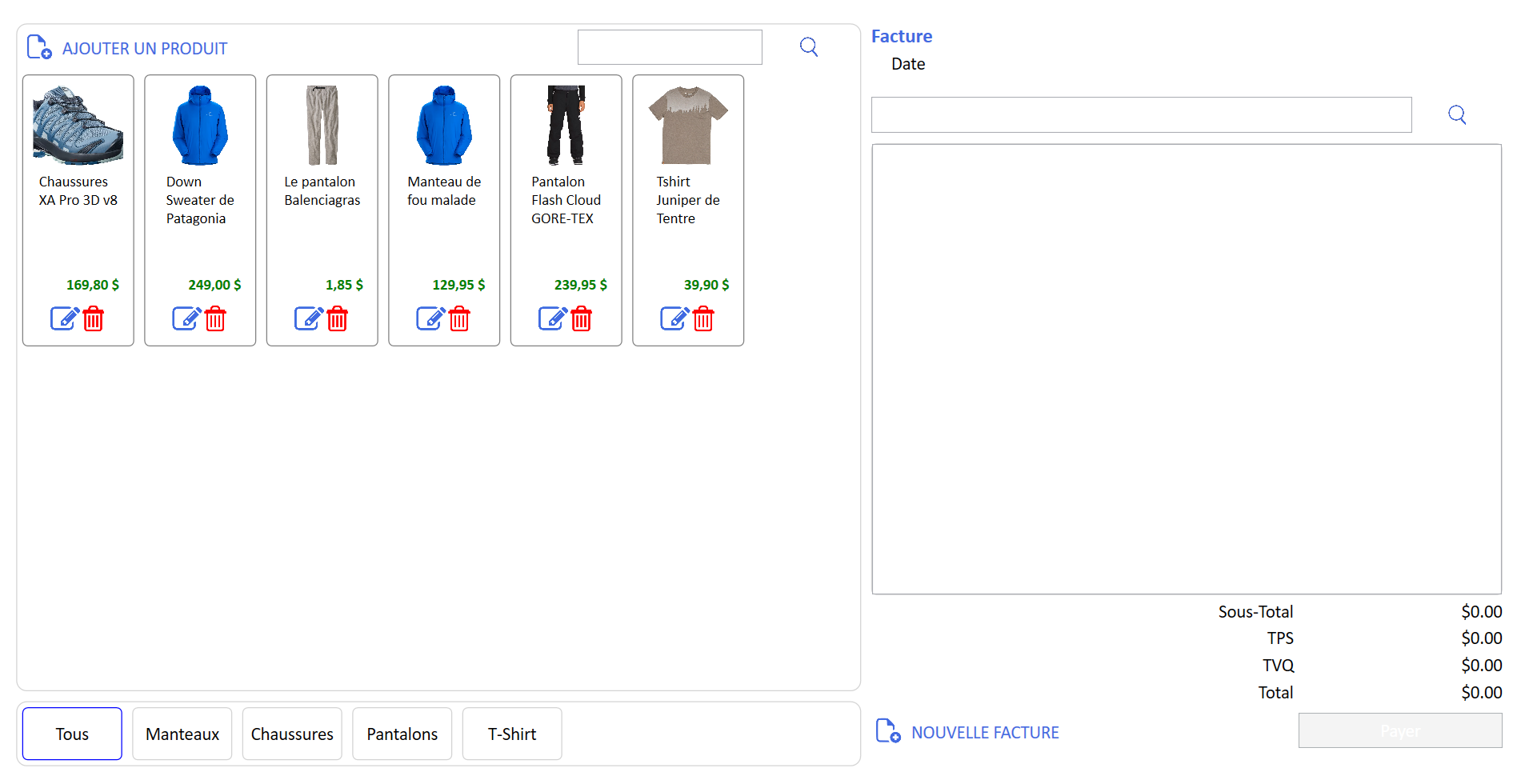Click the Payer button

coord(1399,730)
